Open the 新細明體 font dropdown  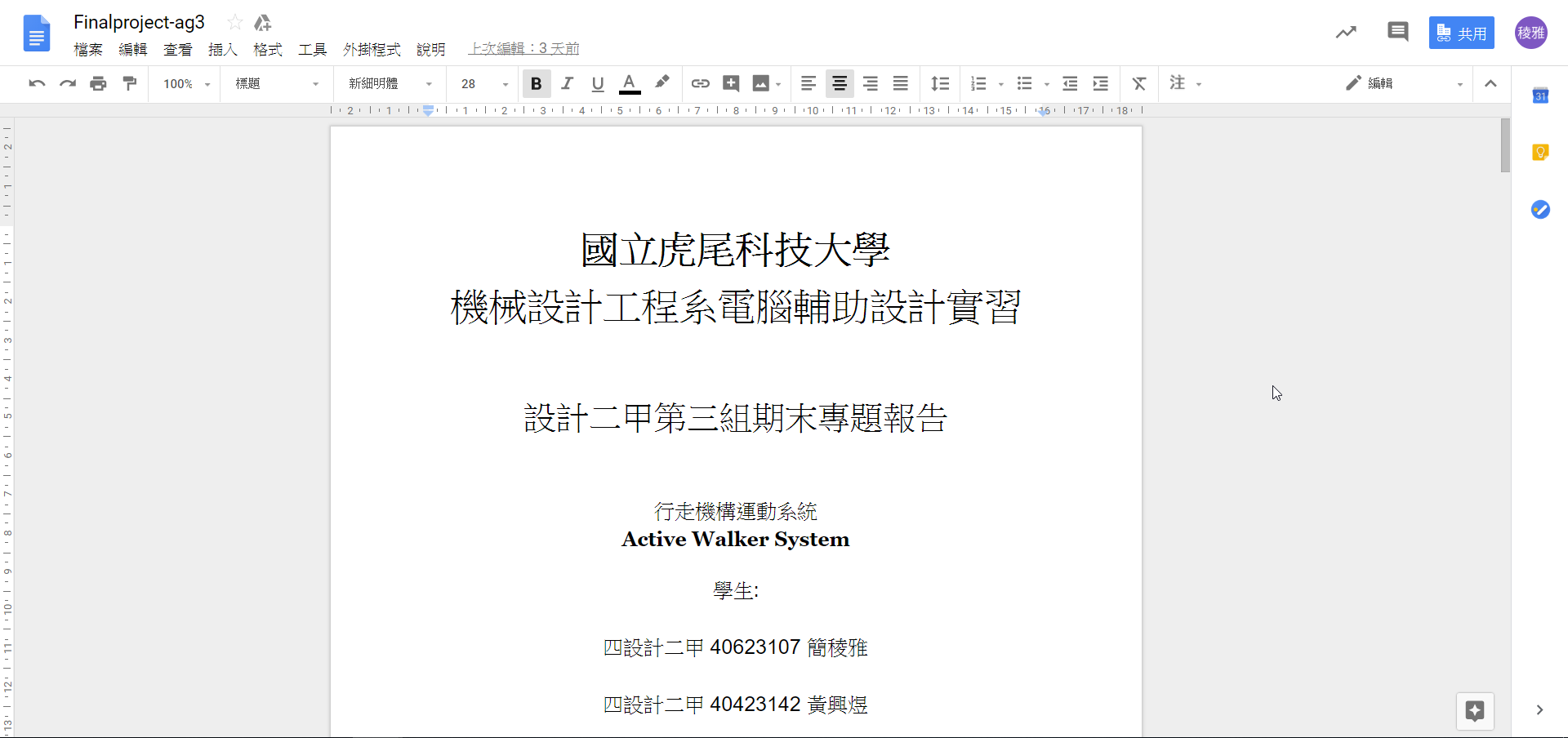pos(390,83)
